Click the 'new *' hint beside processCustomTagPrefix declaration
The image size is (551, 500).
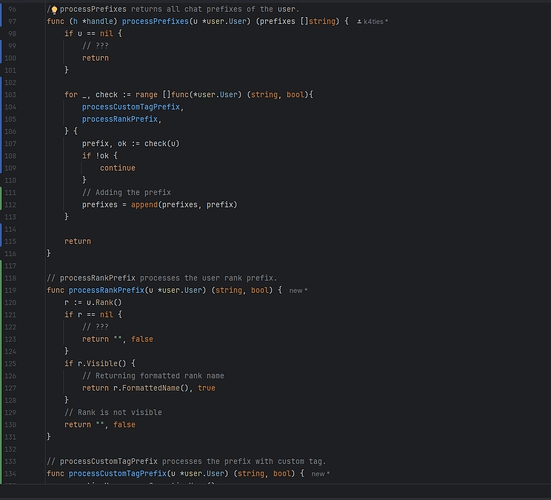(320, 474)
